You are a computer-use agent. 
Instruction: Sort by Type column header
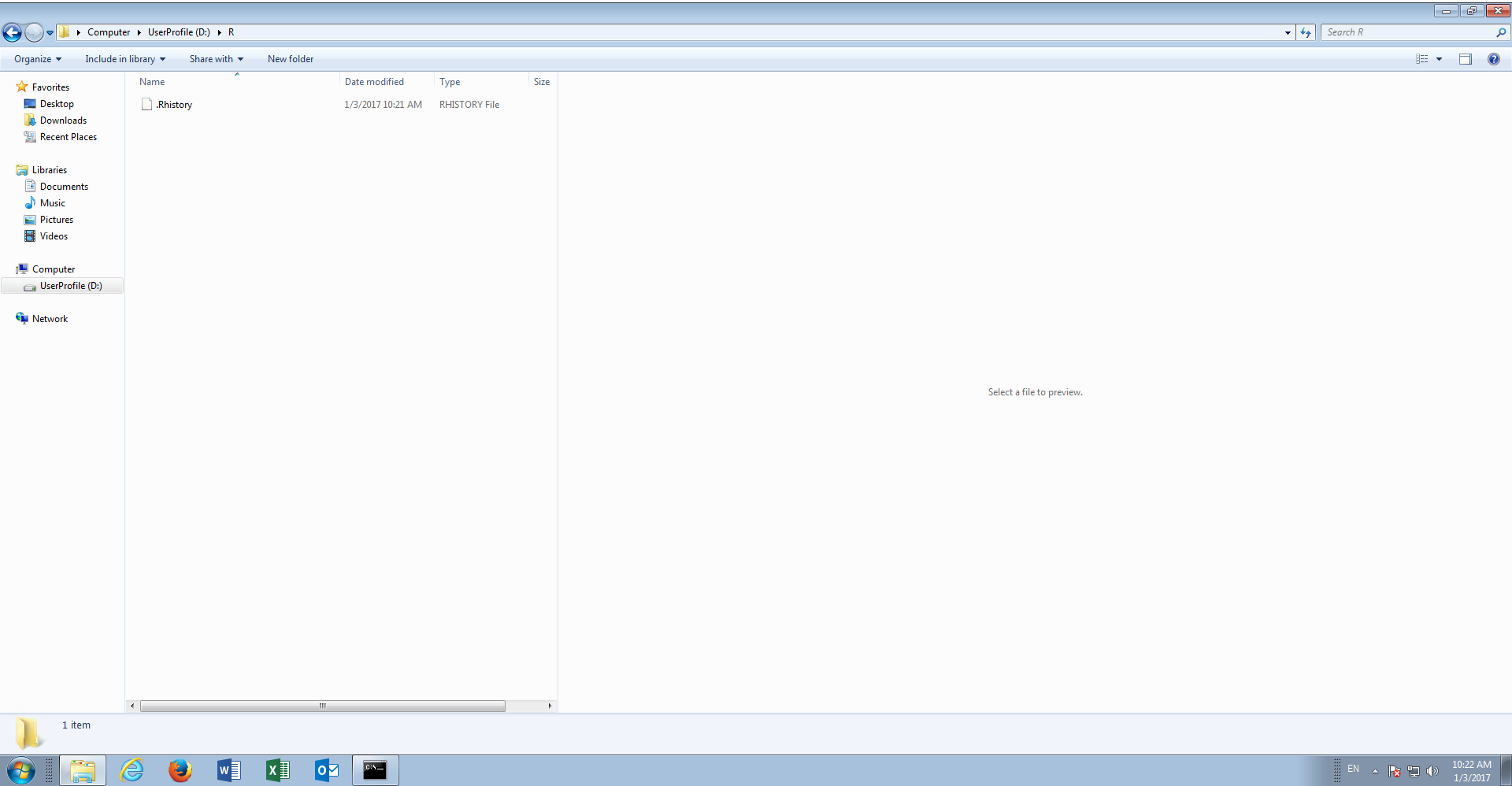point(481,82)
